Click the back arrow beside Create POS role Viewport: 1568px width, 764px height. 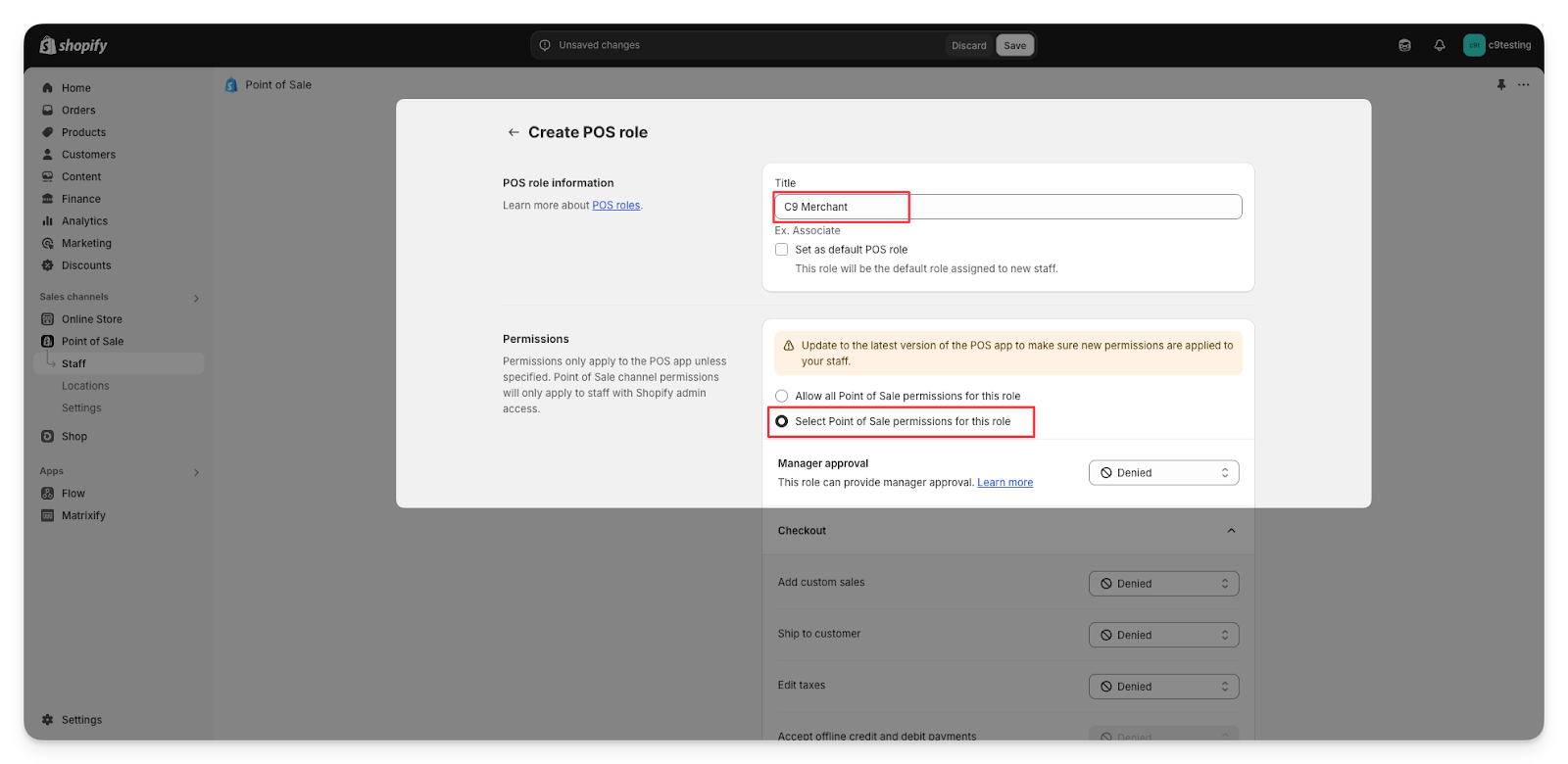[513, 132]
